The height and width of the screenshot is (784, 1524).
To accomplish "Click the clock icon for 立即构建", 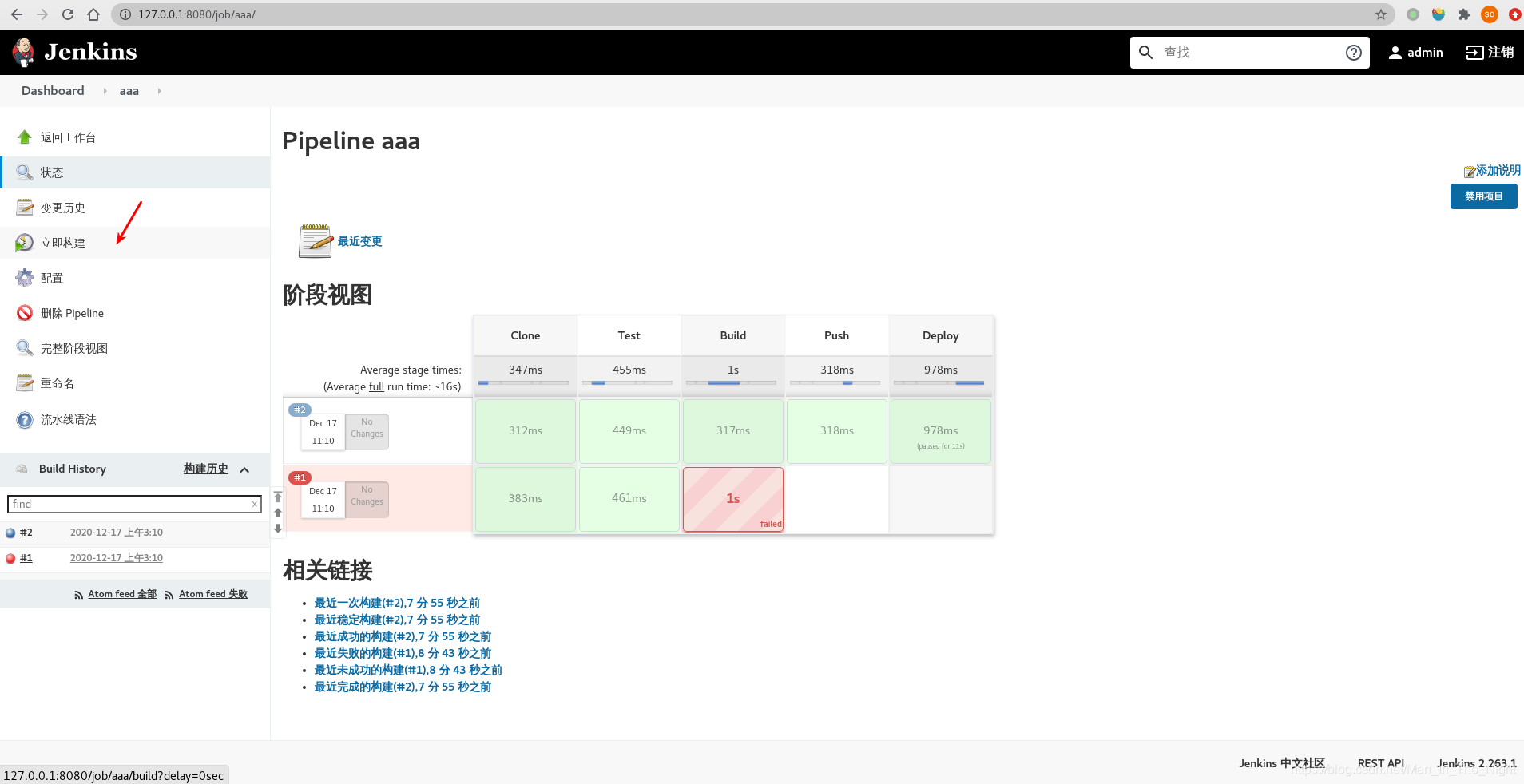I will [25, 243].
